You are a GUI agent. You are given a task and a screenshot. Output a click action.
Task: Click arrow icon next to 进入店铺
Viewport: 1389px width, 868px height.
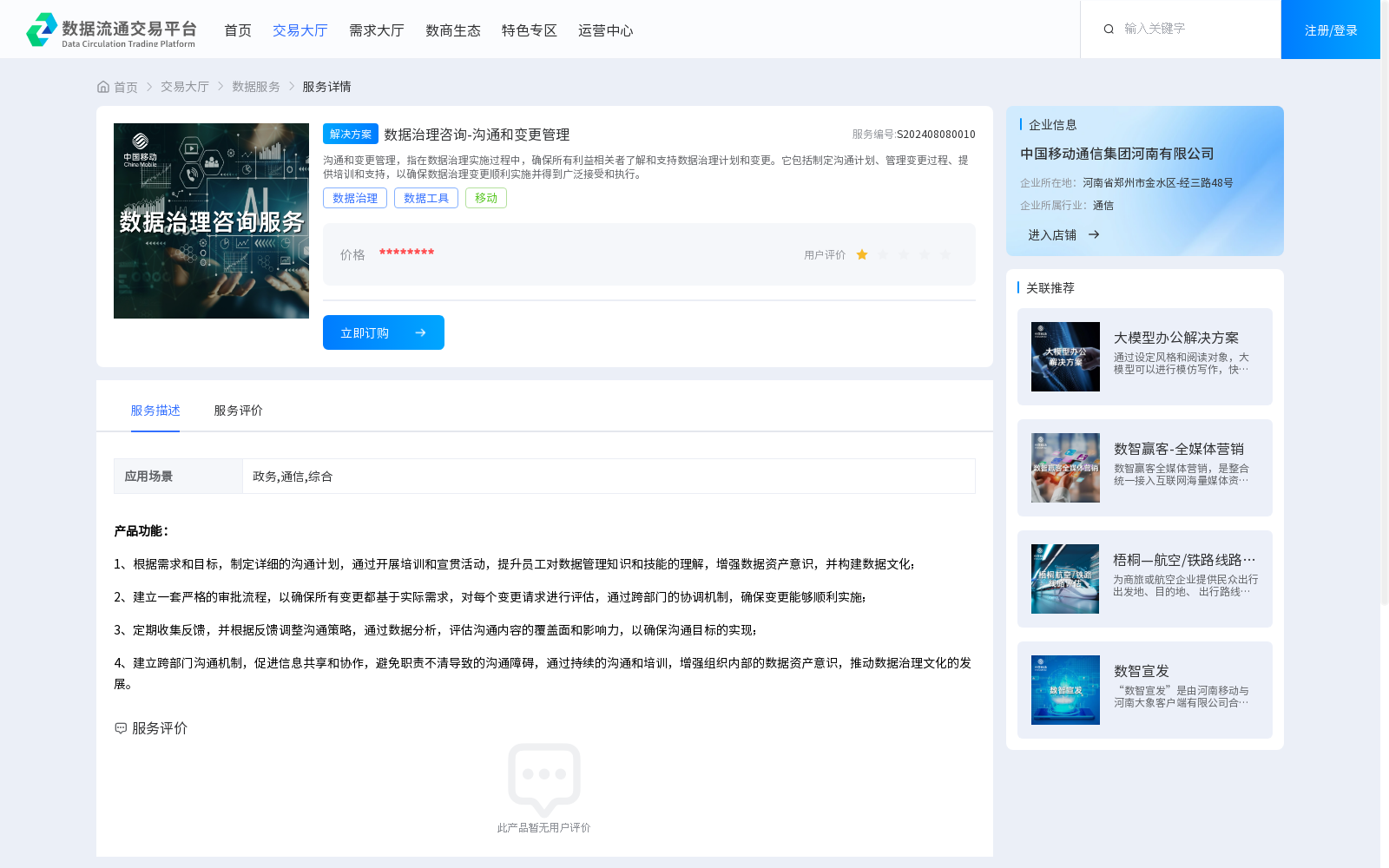click(1094, 234)
